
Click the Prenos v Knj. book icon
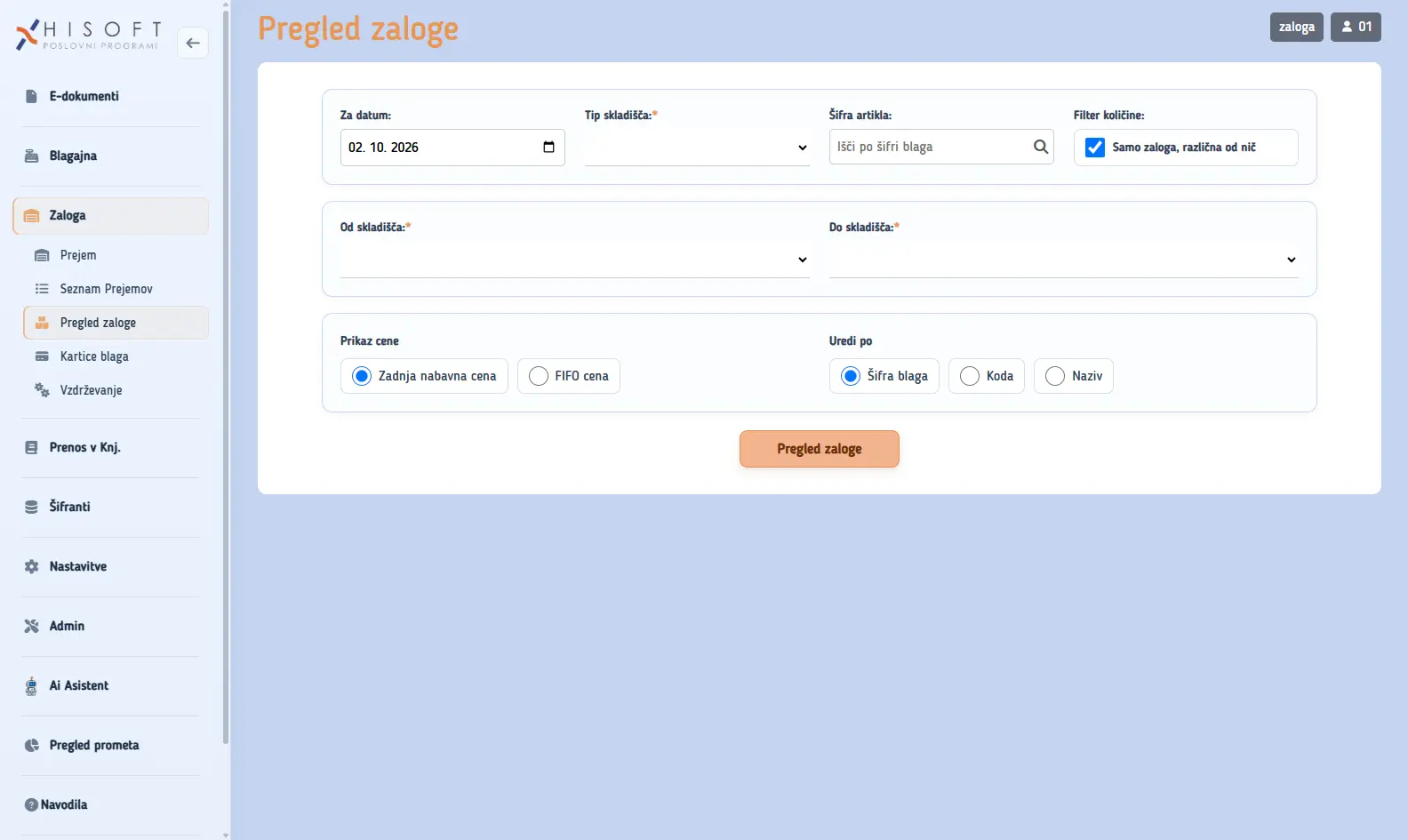pos(32,447)
